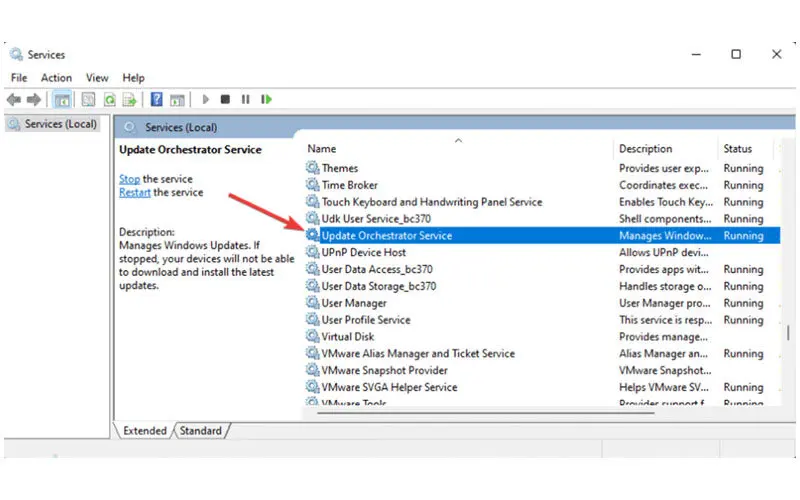This screenshot has width=800, height=500.
Task: Open the Properties toolbar icon
Action: (88, 99)
